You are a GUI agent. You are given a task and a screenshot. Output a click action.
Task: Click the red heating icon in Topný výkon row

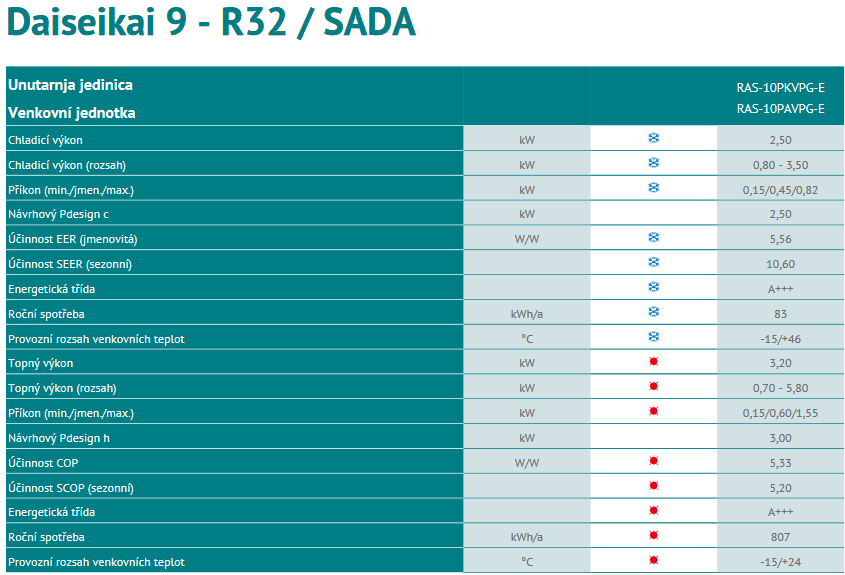(x=653, y=362)
